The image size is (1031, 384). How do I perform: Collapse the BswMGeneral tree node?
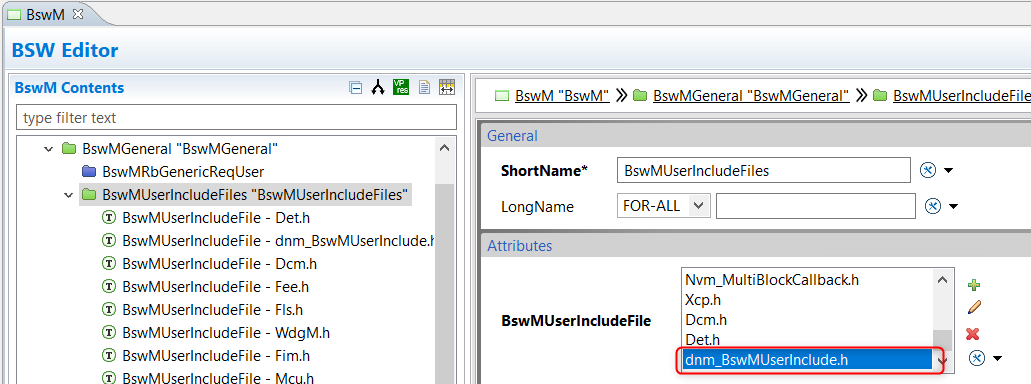tap(48, 149)
